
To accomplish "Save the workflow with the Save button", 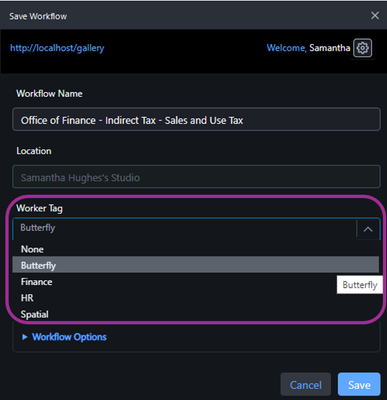I will [x=359, y=385].
